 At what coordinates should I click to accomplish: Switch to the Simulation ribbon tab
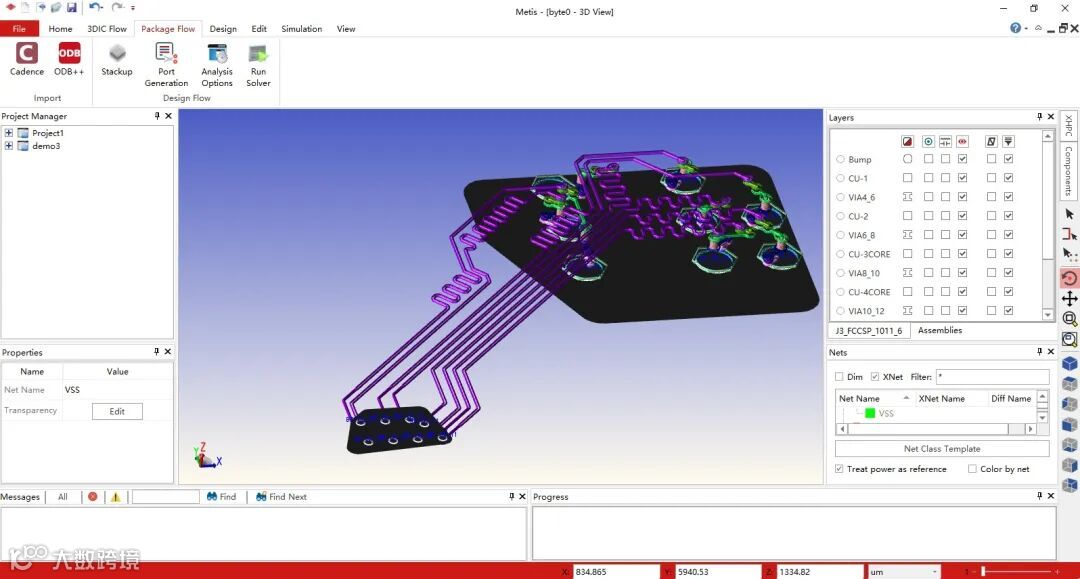click(302, 29)
